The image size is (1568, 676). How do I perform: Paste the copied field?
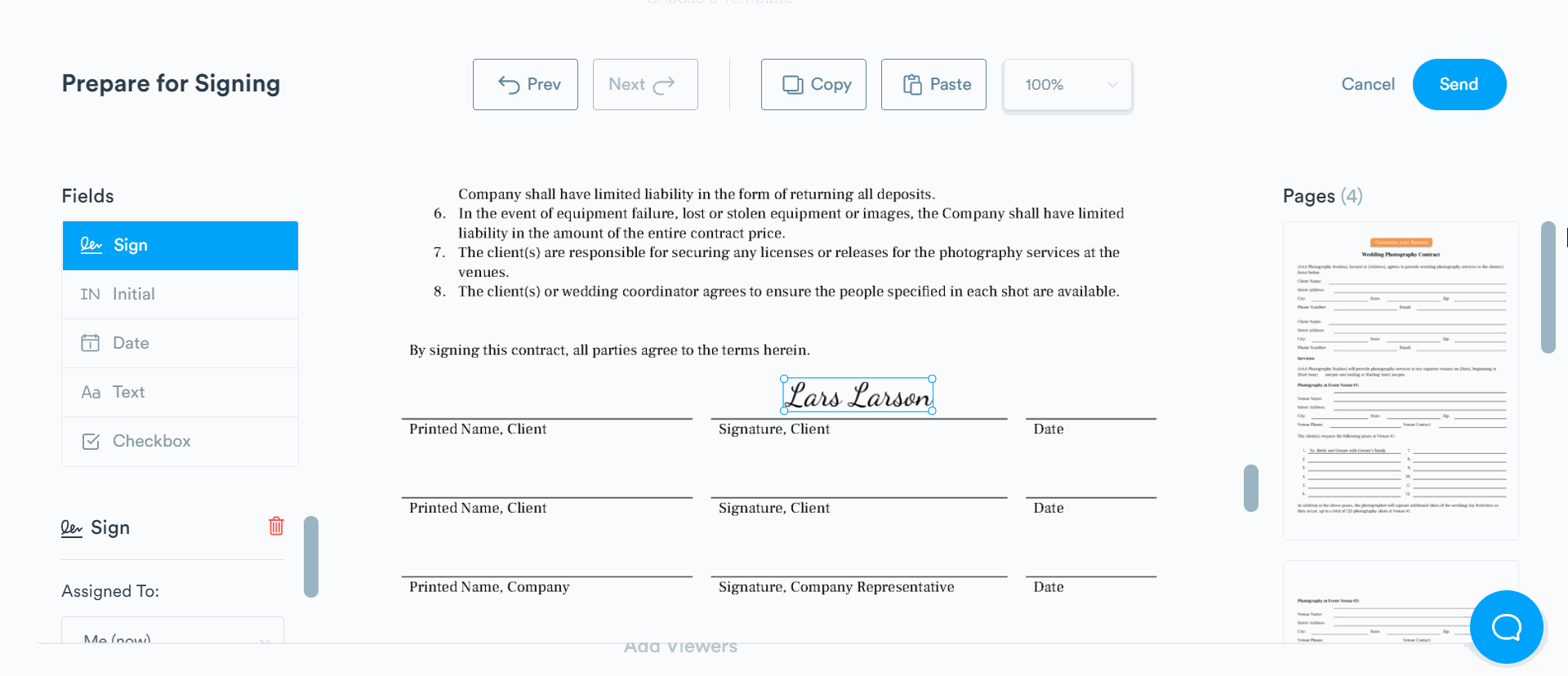933,84
